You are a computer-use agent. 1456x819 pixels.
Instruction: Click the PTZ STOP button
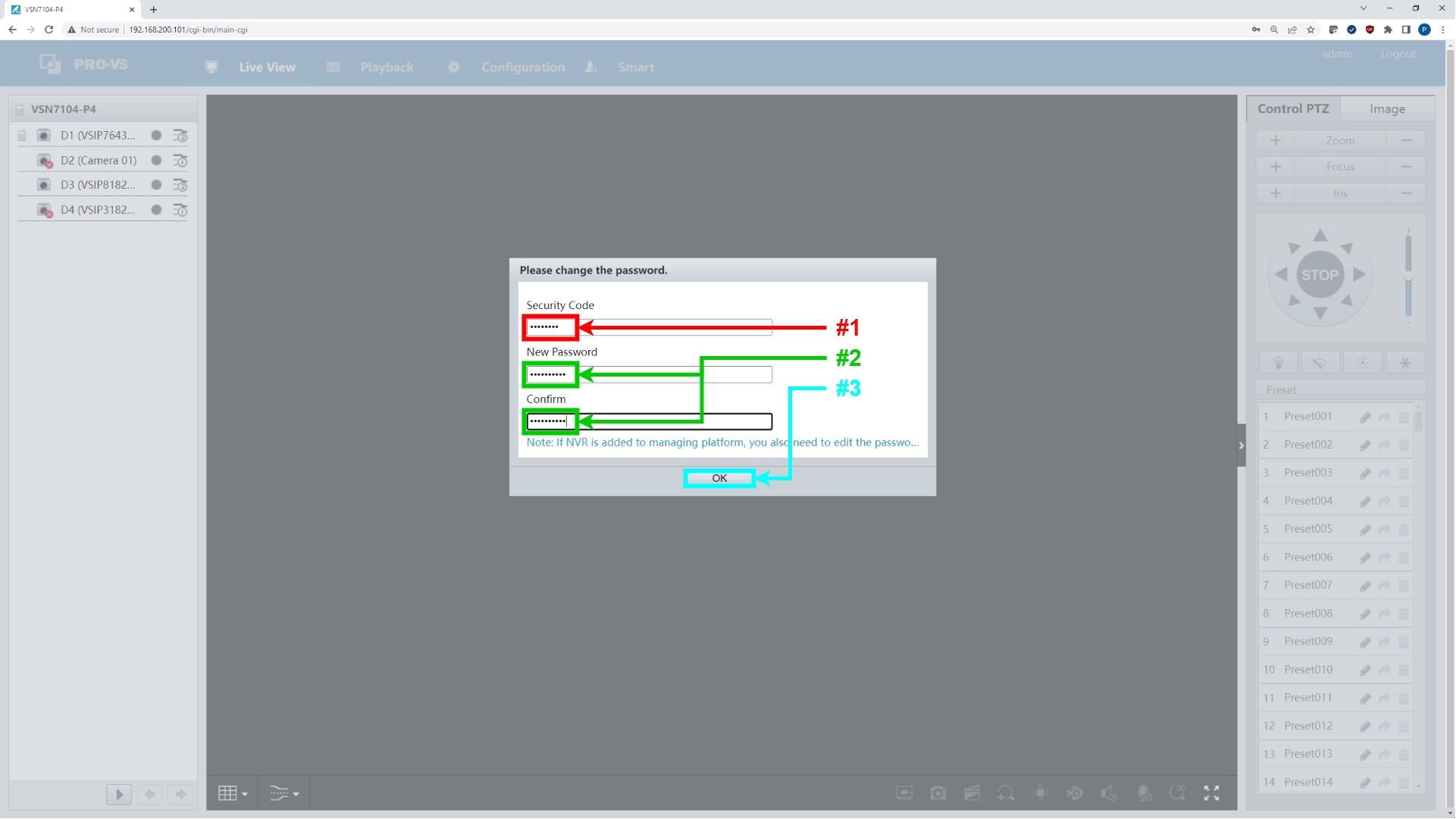[x=1320, y=275]
